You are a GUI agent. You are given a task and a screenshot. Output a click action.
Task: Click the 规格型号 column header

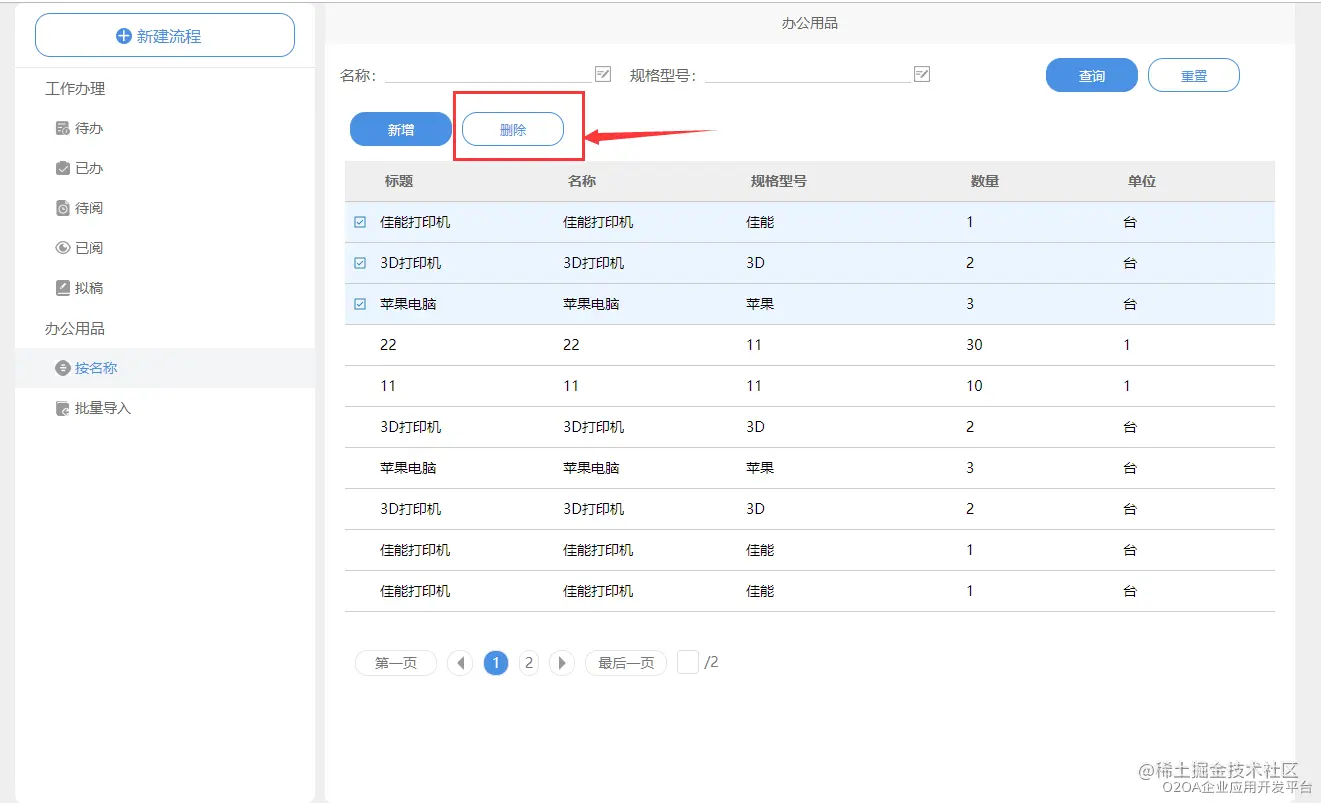click(x=779, y=181)
